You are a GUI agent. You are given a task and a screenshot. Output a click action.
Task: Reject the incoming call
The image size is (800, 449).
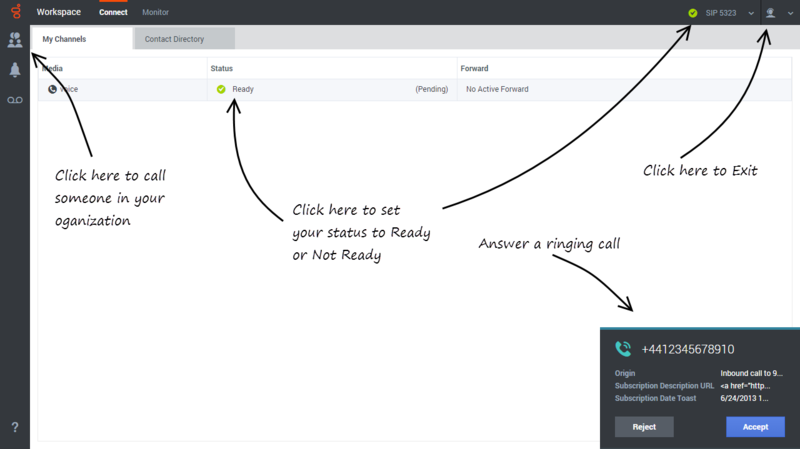[644, 427]
